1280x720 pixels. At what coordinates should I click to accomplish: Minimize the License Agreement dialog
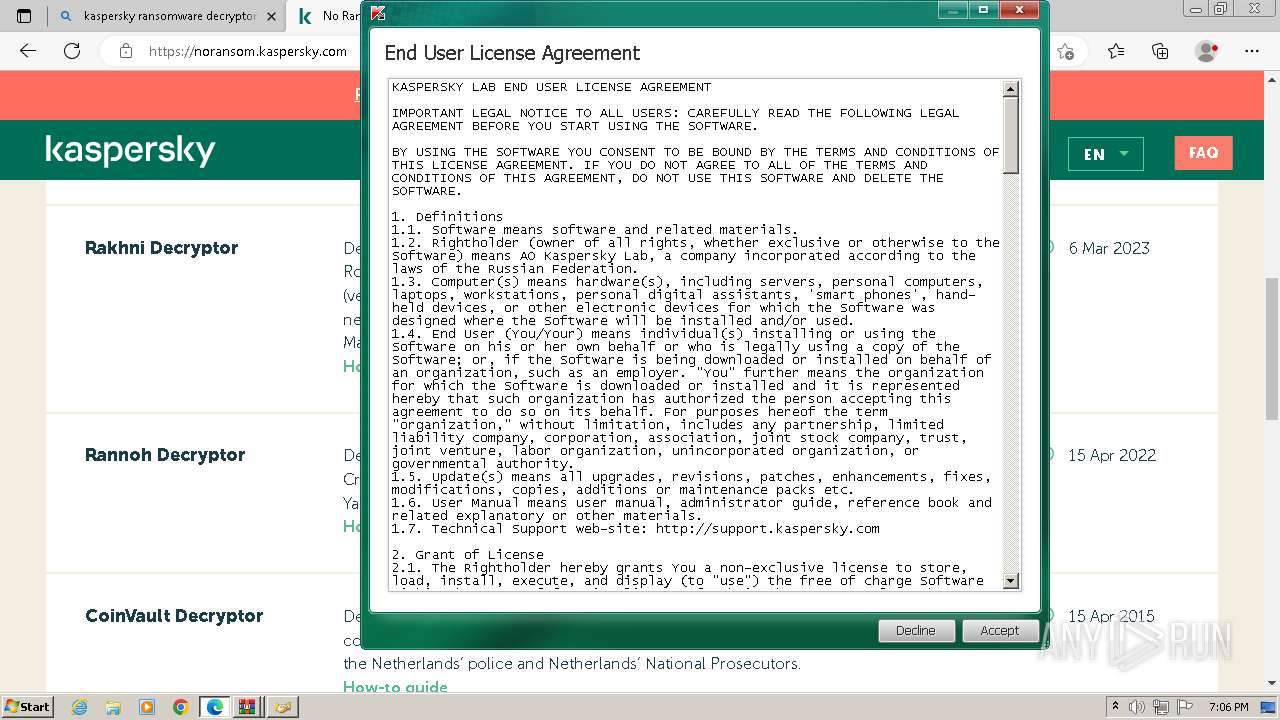pos(953,10)
